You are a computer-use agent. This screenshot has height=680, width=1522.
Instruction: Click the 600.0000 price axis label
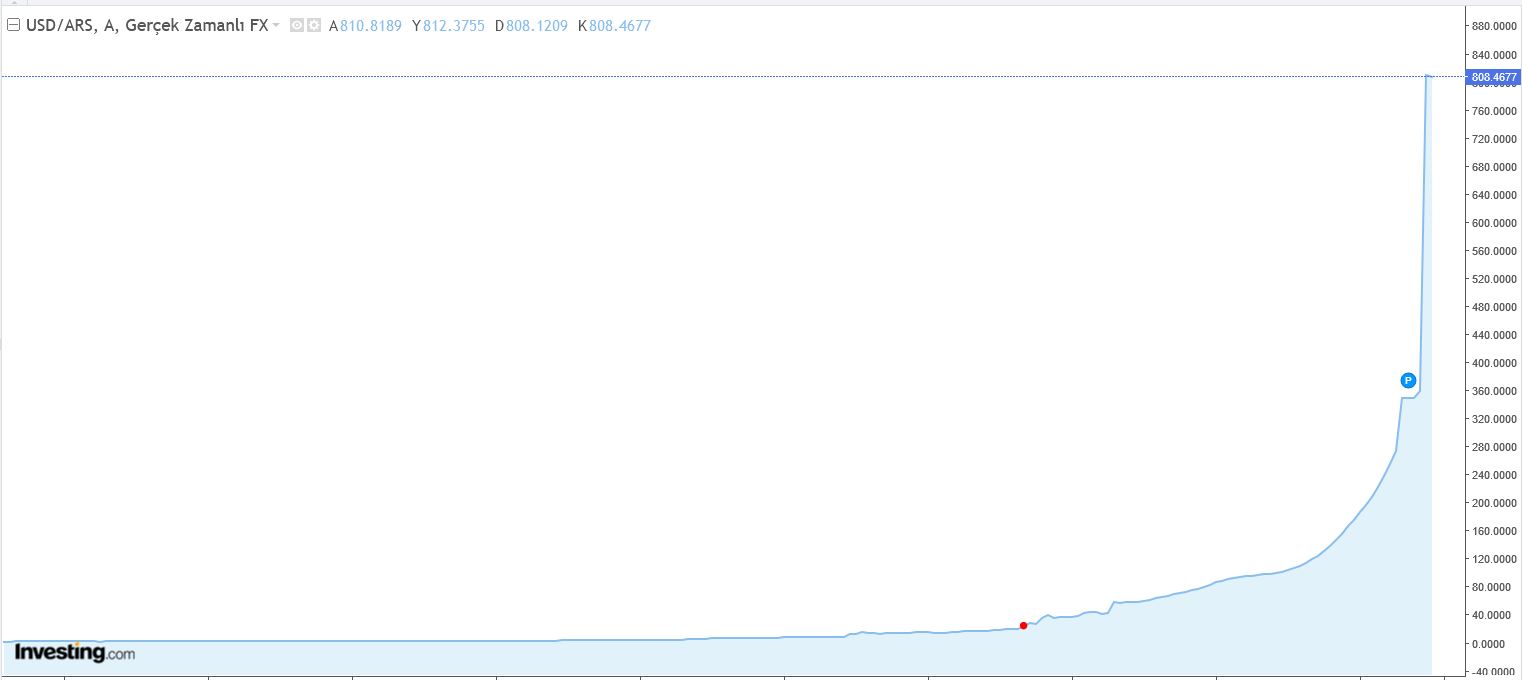point(1494,223)
